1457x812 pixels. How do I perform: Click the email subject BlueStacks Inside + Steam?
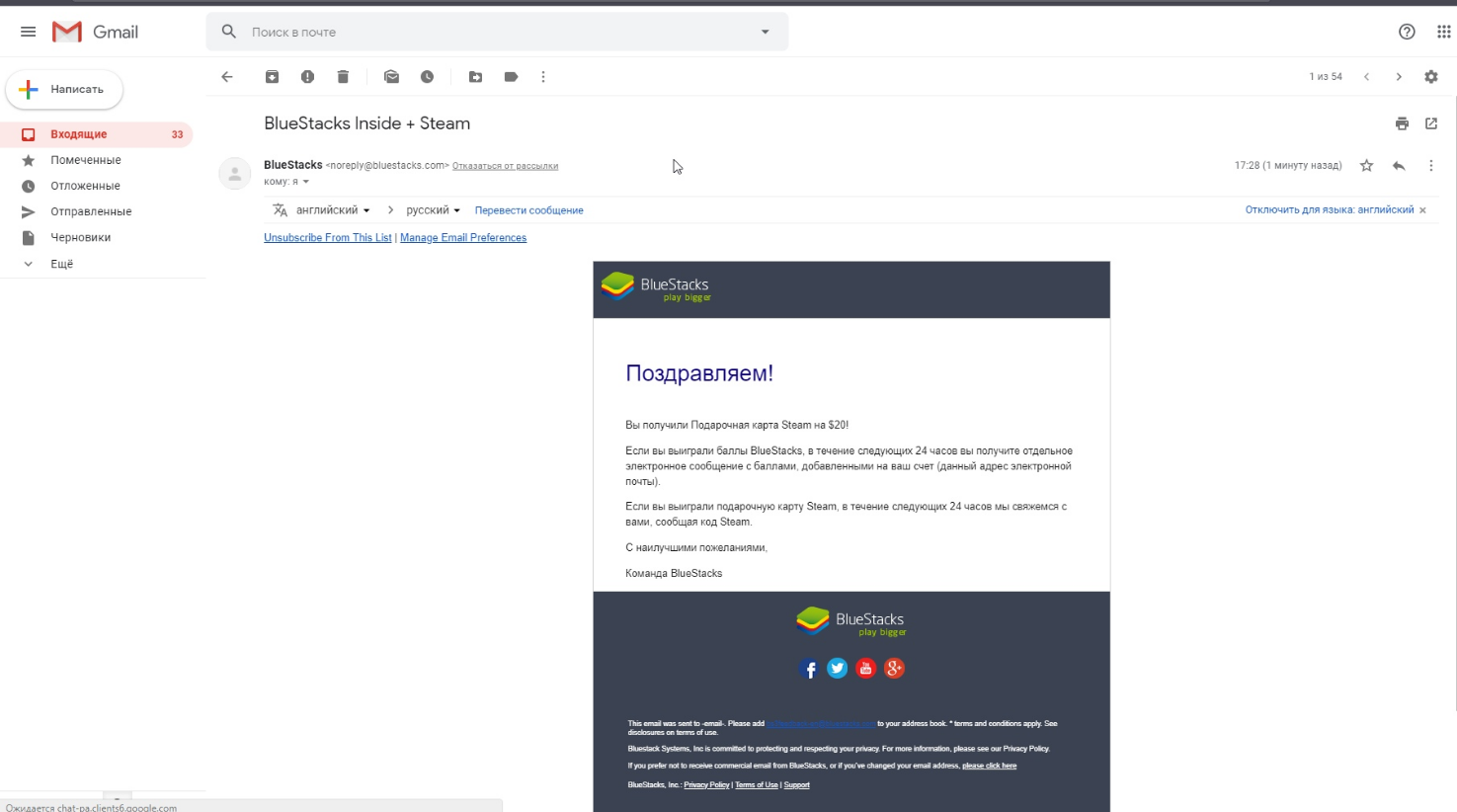click(x=366, y=123)
